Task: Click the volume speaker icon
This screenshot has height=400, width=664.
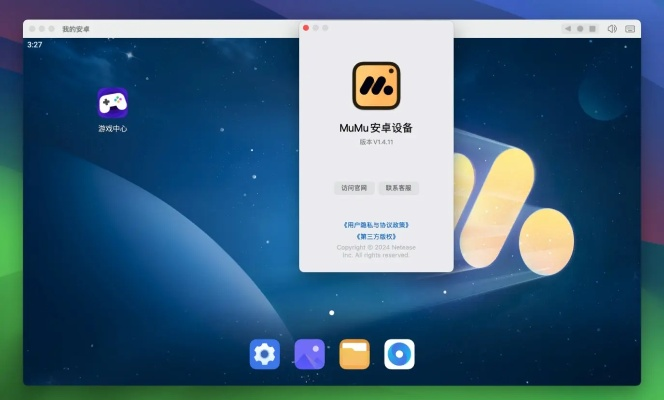Action: (612, 29)
